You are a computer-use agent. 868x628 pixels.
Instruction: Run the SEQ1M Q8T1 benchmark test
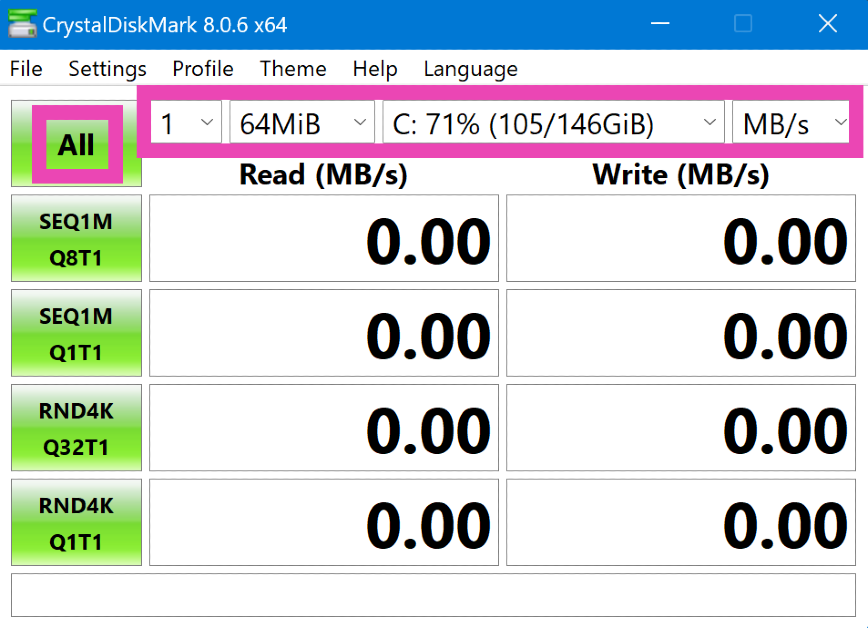tap(76, 239)
